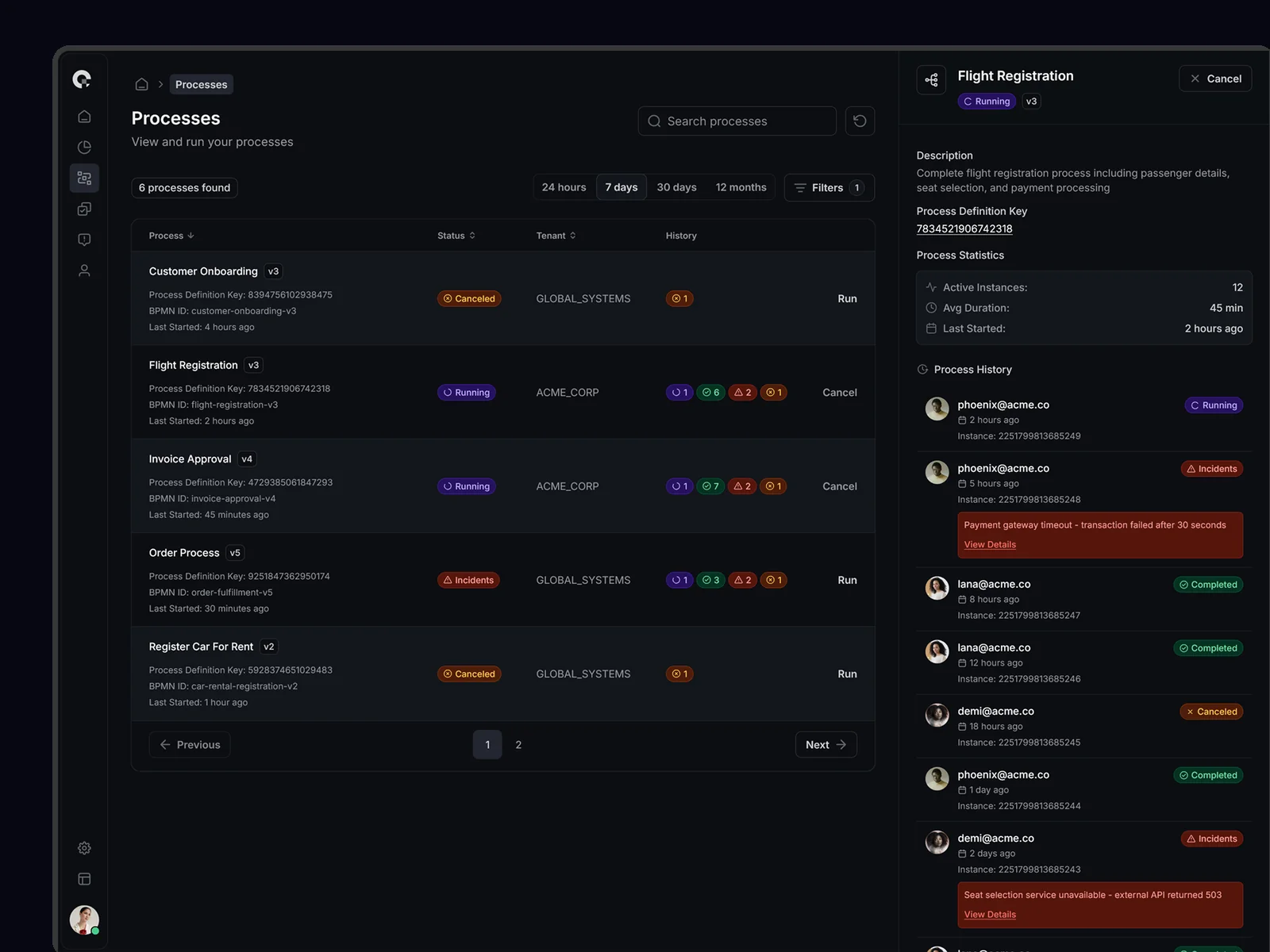Click the settings gear in the sidebar
1270x952 pixels.
84,848
